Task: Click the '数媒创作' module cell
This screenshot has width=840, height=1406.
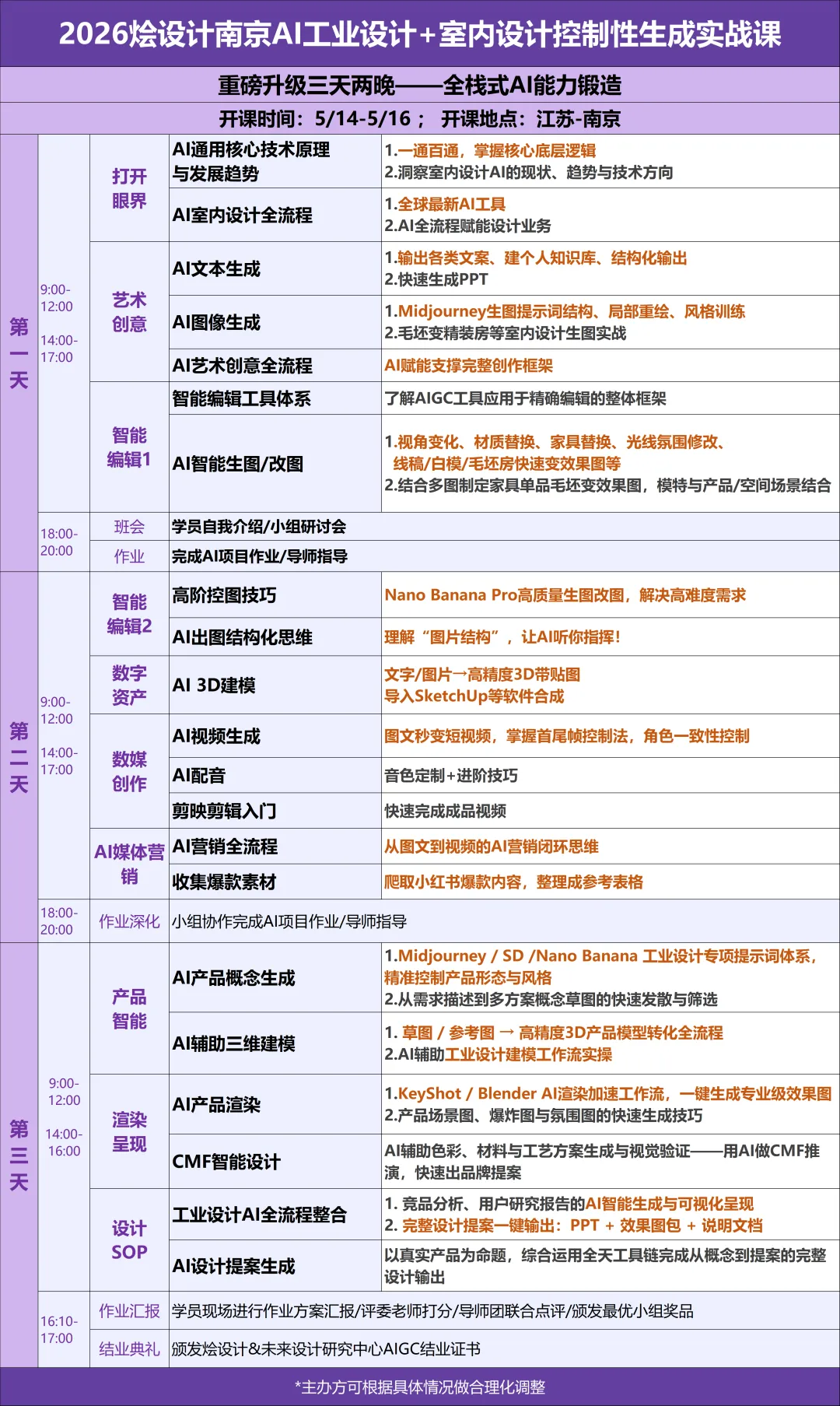Action: [129, 771]
